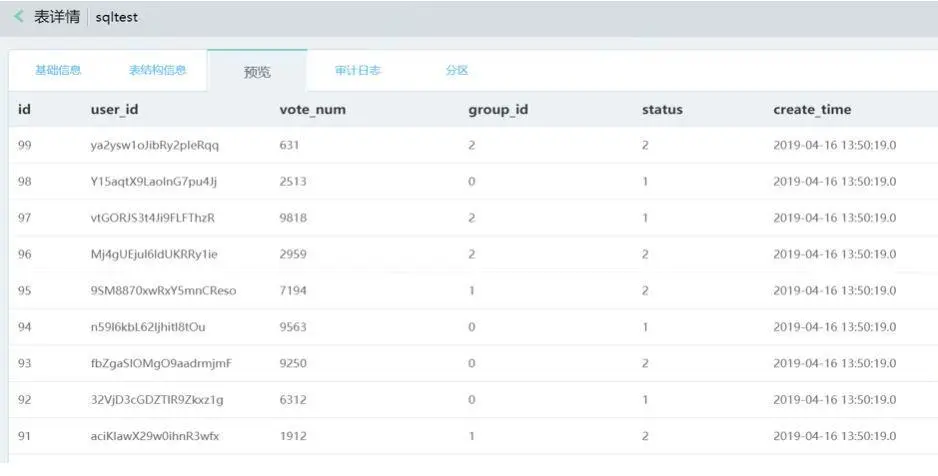Select the 预览 tab

click(x=257, y=72)
